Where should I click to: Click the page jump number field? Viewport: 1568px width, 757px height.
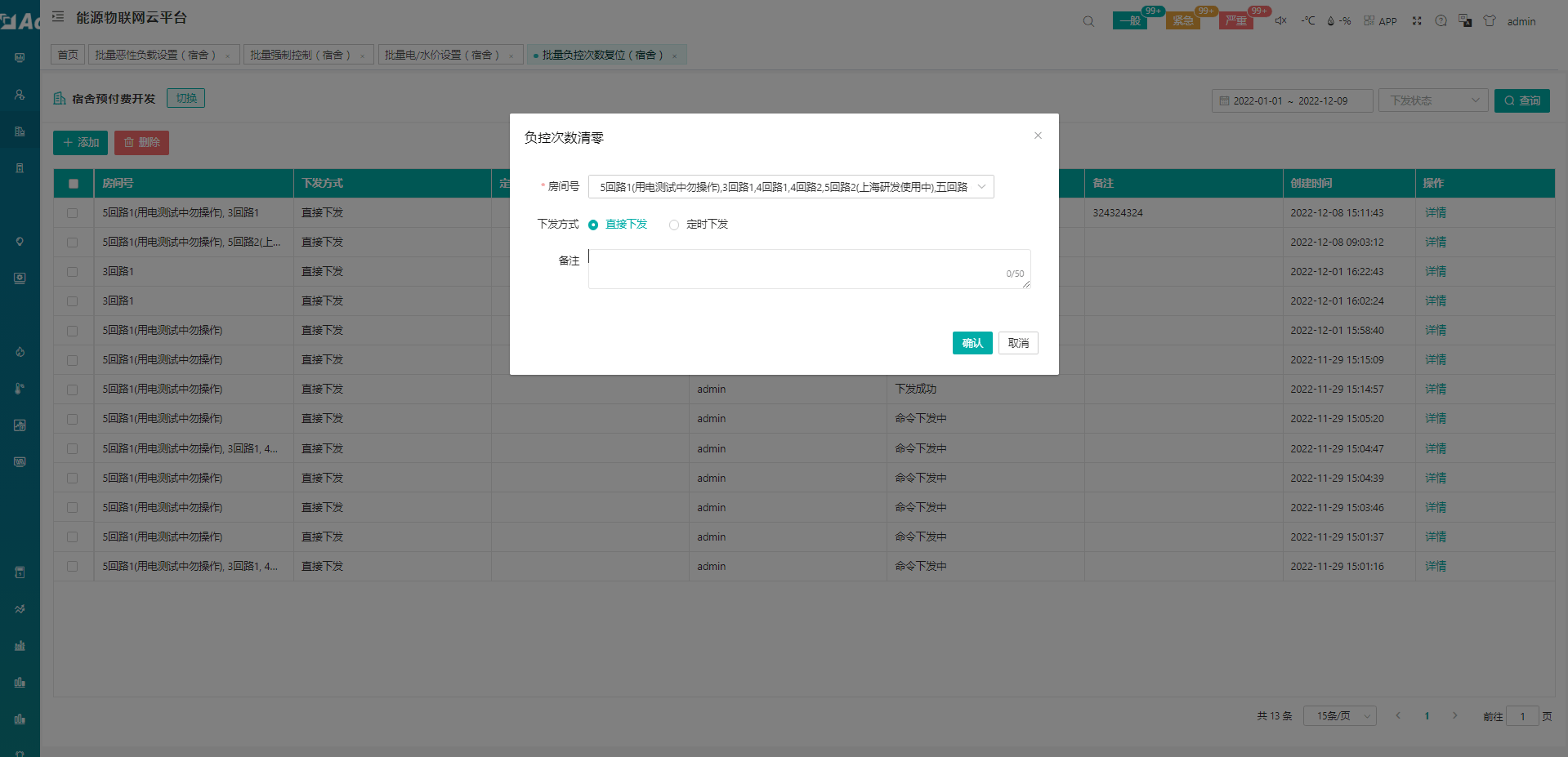[1522, 716]
